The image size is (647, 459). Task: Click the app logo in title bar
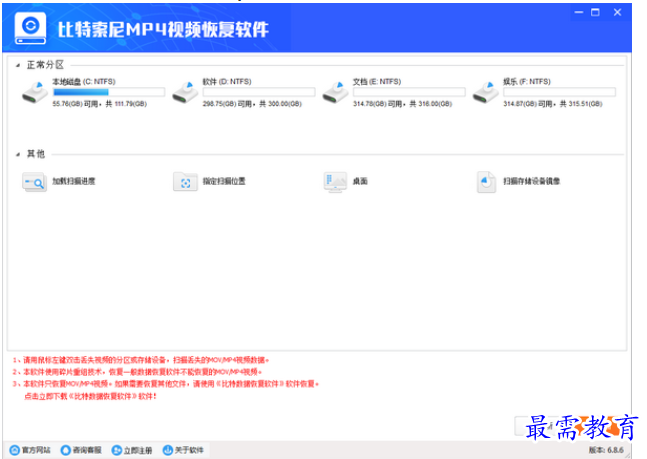pyautogui.click(x=30, y=28)
